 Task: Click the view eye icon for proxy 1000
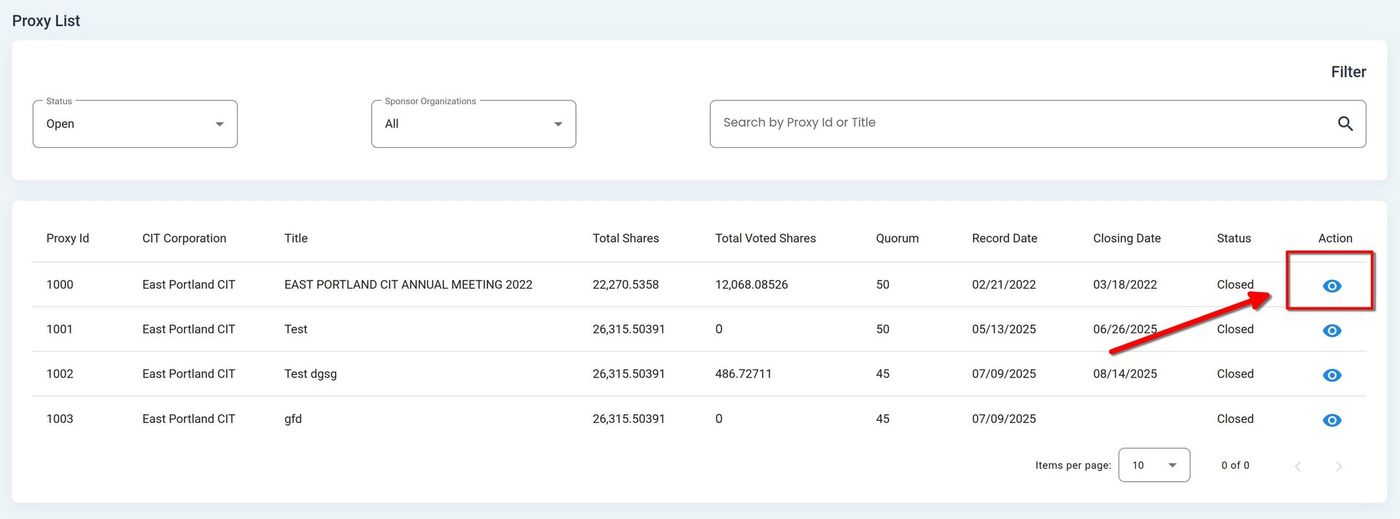tap(1331, 286)
